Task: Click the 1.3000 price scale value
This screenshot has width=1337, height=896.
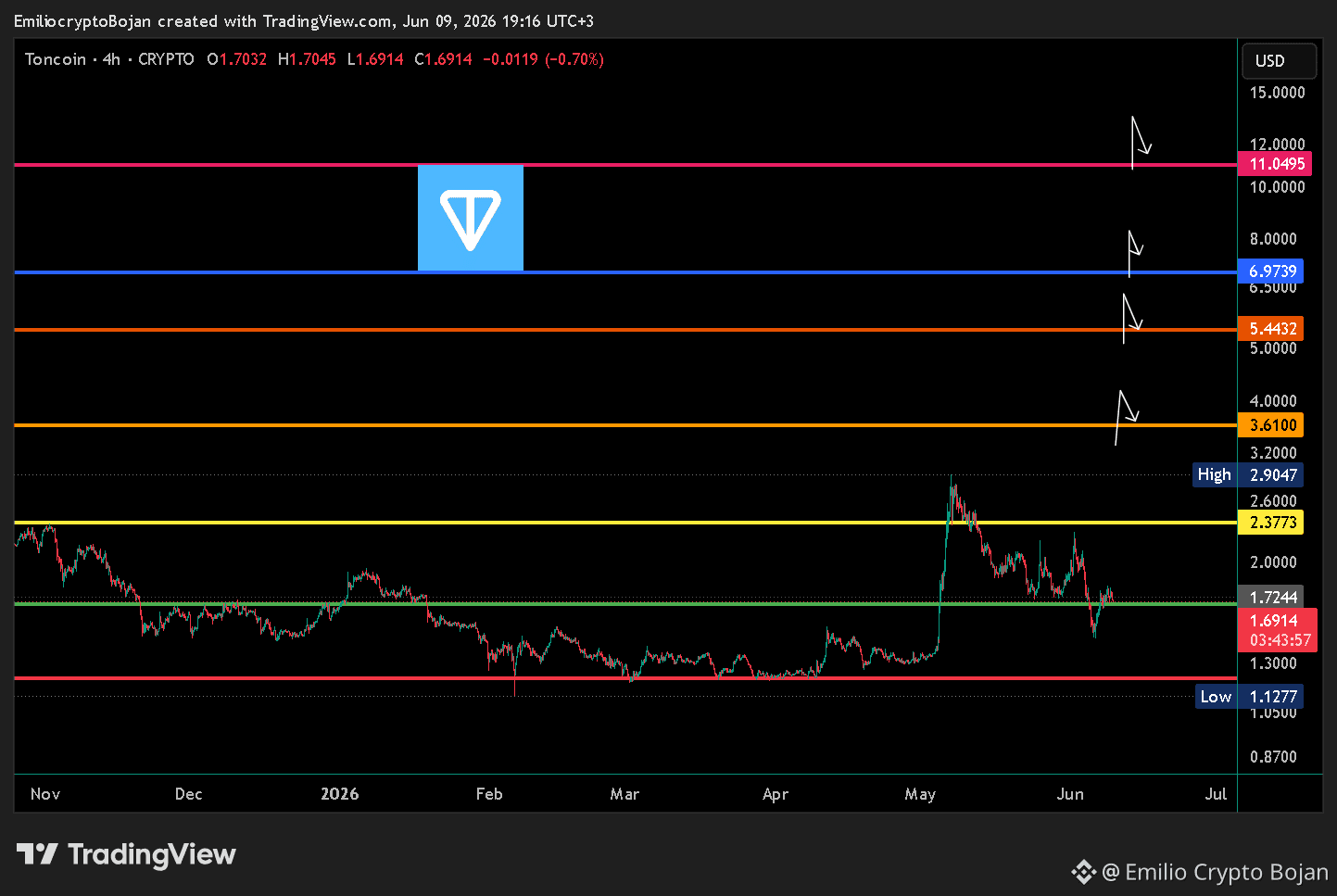Action: pyautogui.click(x=1273, y=663)
